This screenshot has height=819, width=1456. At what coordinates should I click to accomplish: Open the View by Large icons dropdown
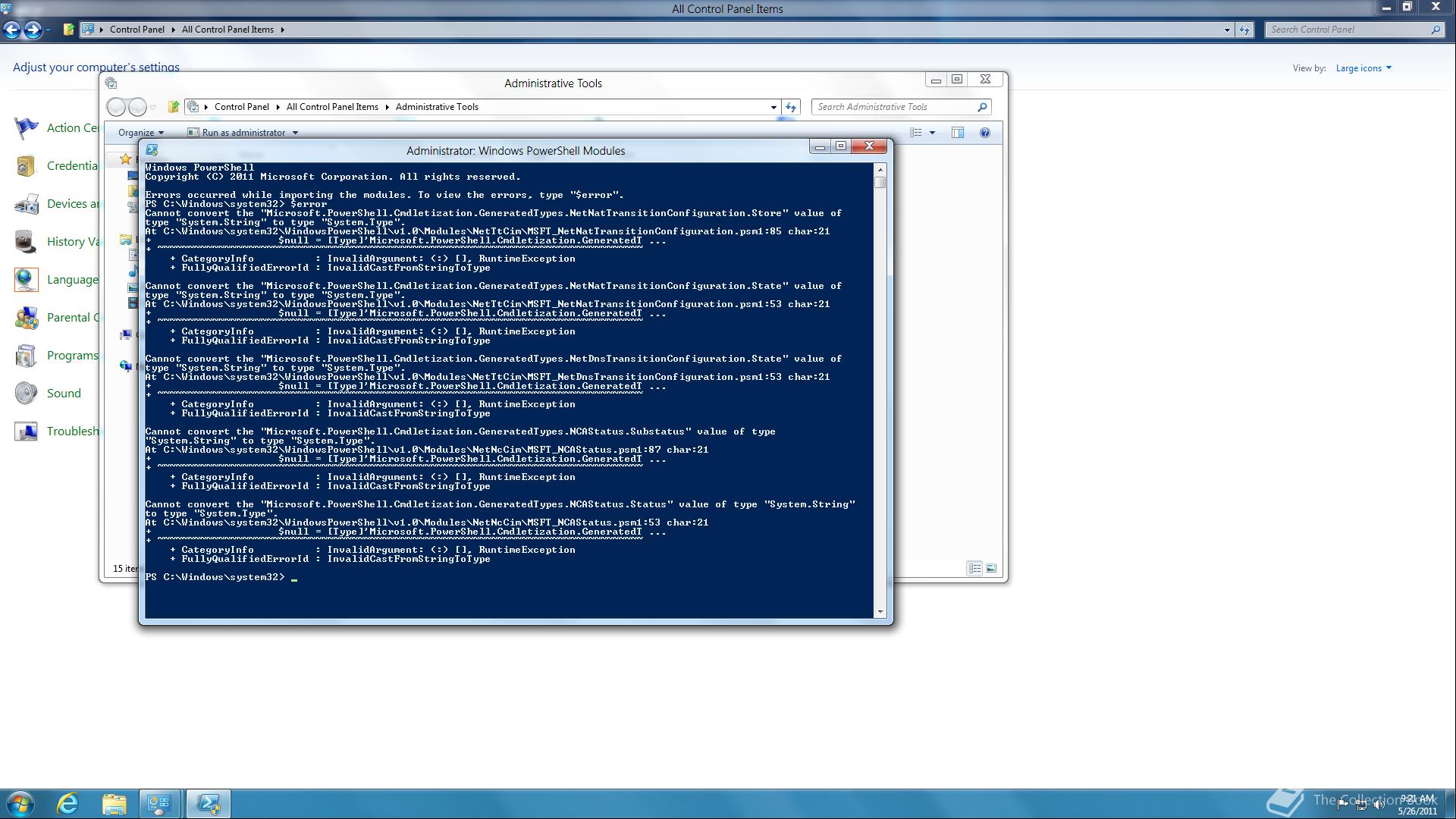pos(1363,68)
